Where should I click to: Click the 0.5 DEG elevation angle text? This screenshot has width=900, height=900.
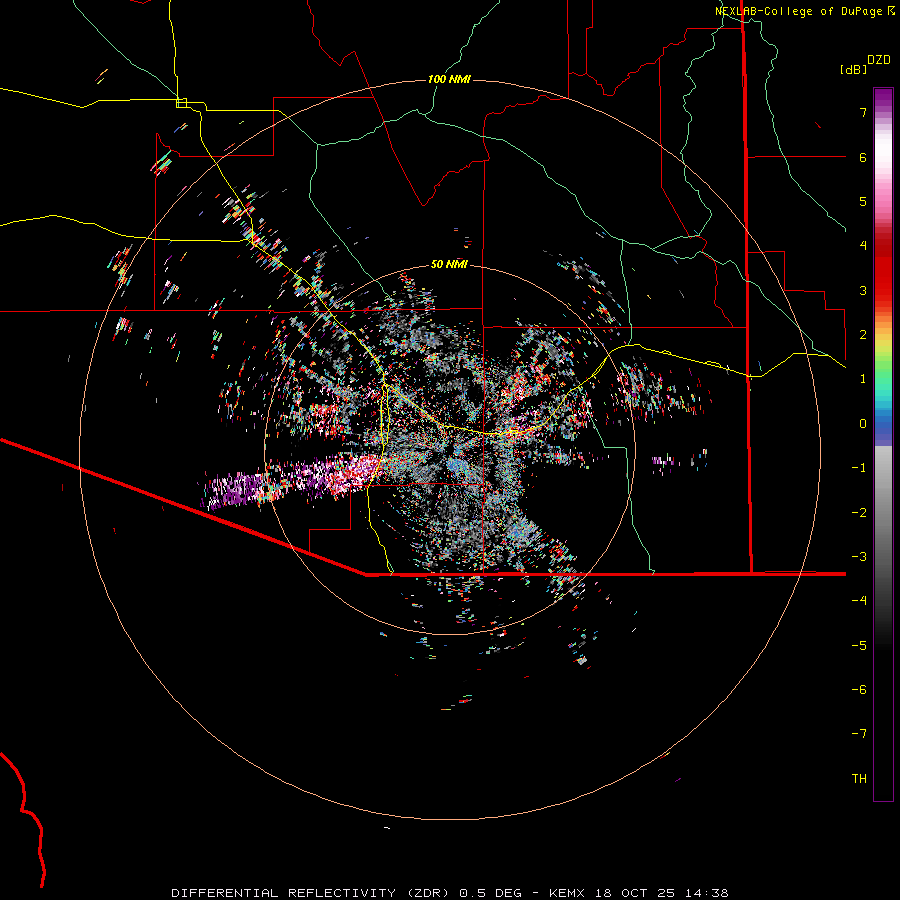point(490,893)
